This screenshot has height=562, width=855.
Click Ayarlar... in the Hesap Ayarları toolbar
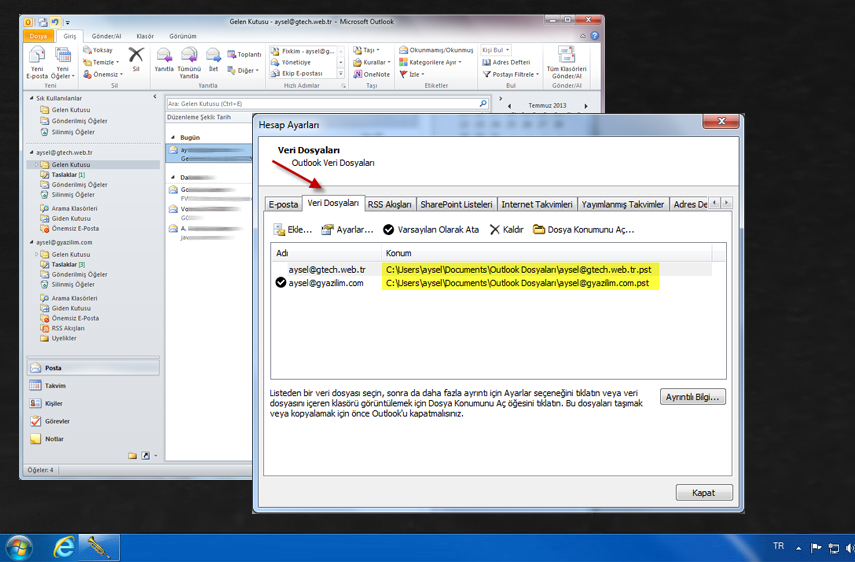point(347,230)
